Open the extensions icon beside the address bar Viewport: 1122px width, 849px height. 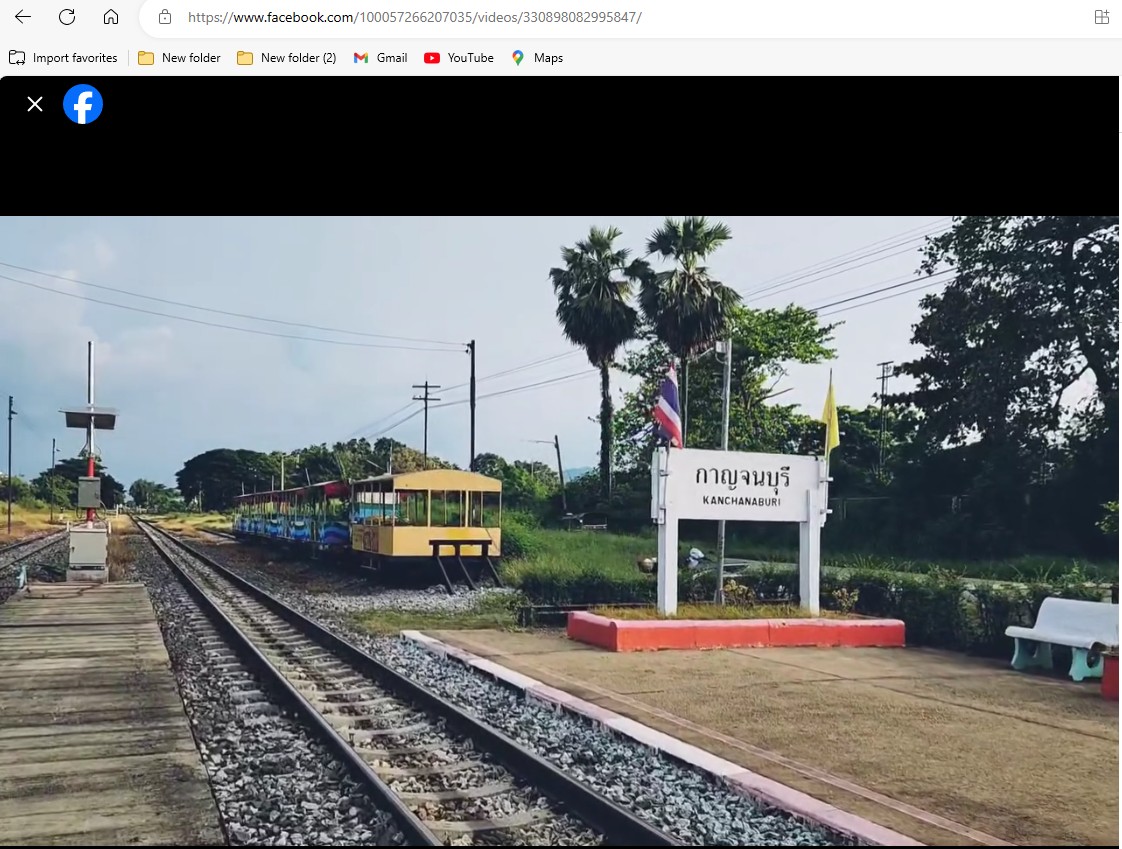(1102, 17)
